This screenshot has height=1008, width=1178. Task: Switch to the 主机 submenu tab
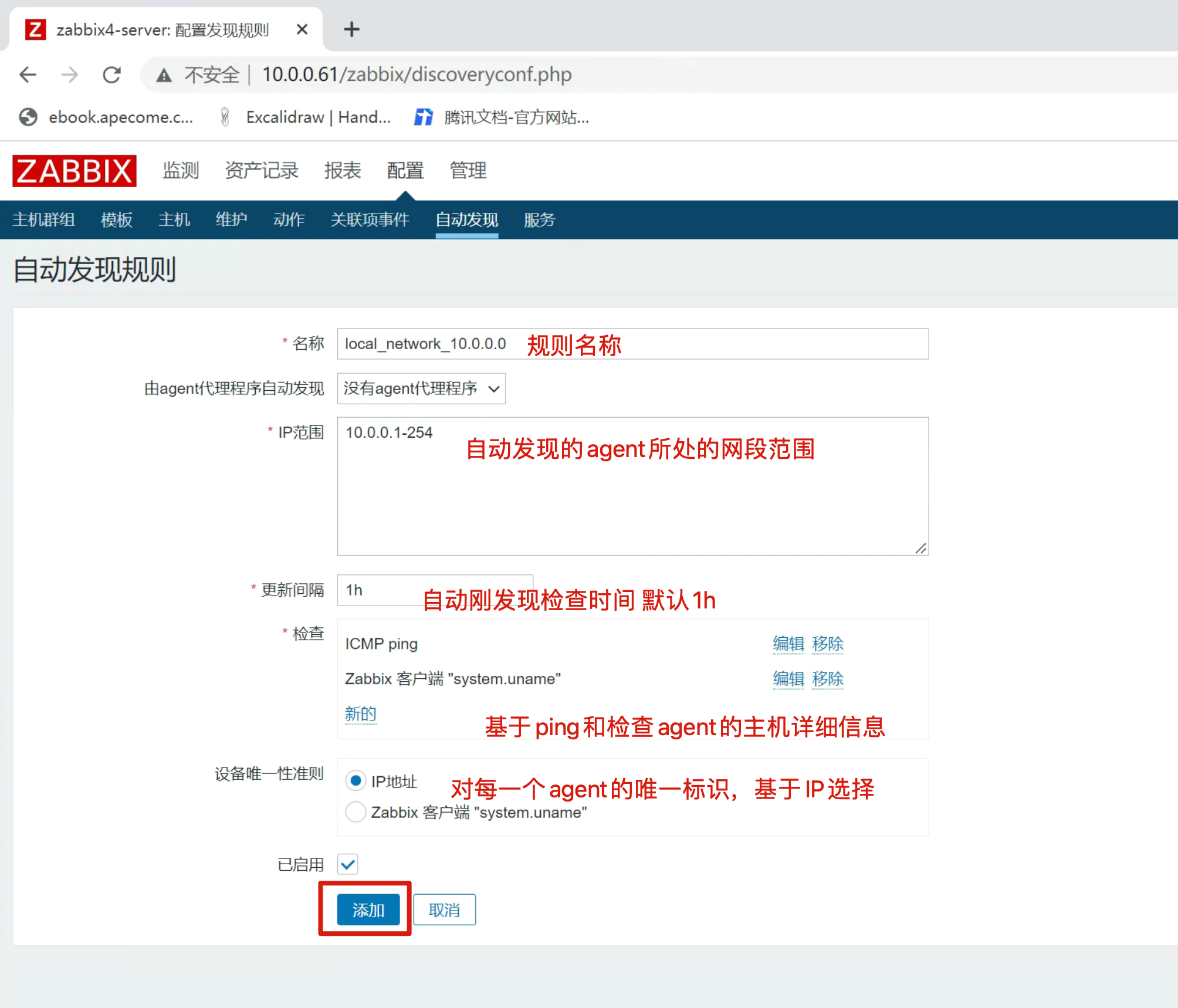click(174, 220)
